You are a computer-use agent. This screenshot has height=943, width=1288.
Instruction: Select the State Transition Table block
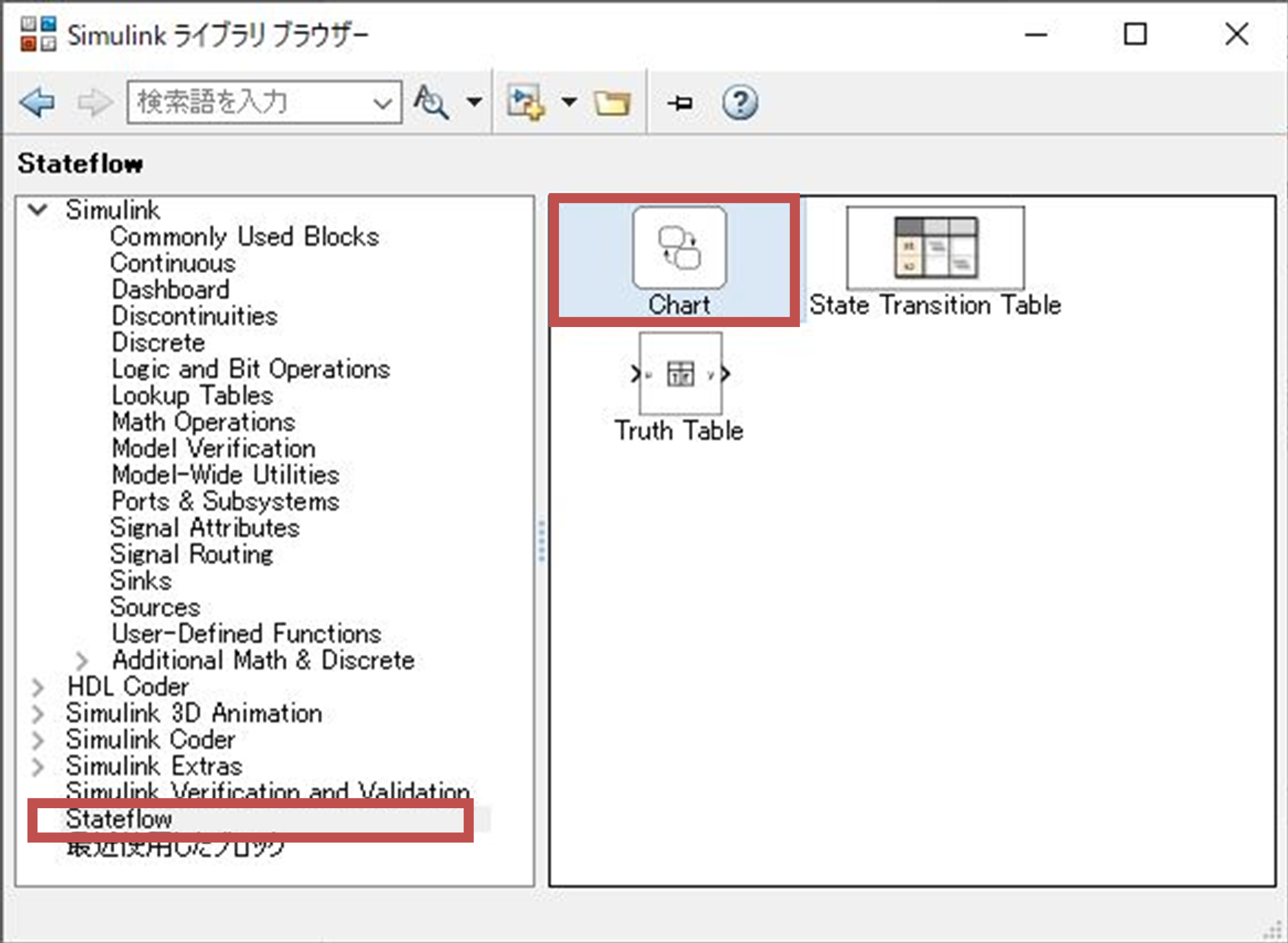tap(935, 262)
